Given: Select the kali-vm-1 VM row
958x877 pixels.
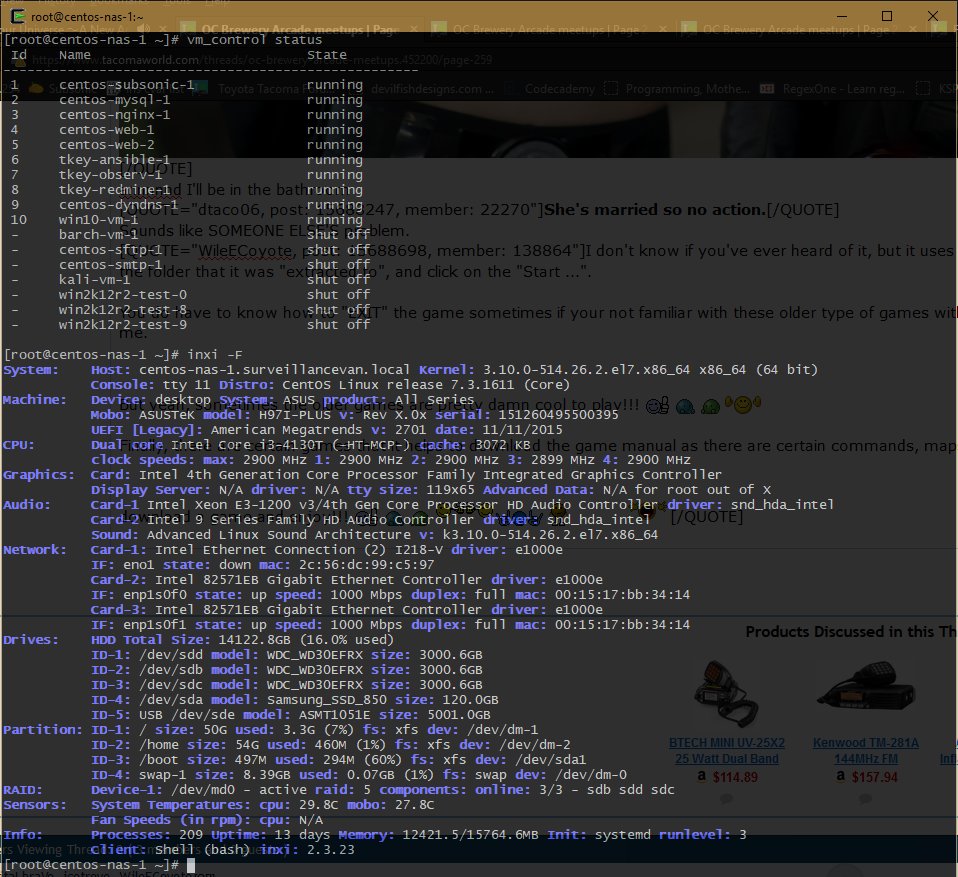Looking at the screenshot, I should coord(190,279).
